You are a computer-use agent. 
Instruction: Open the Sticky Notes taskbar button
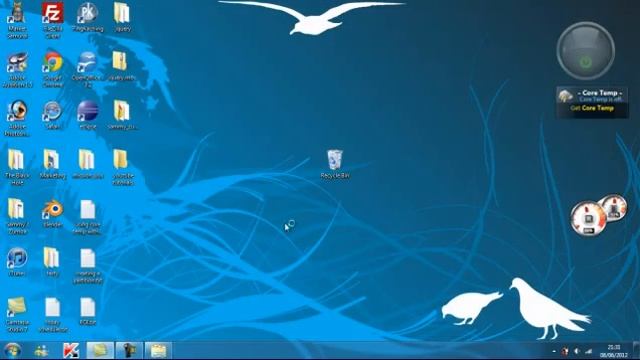click(x=100, y=351)
